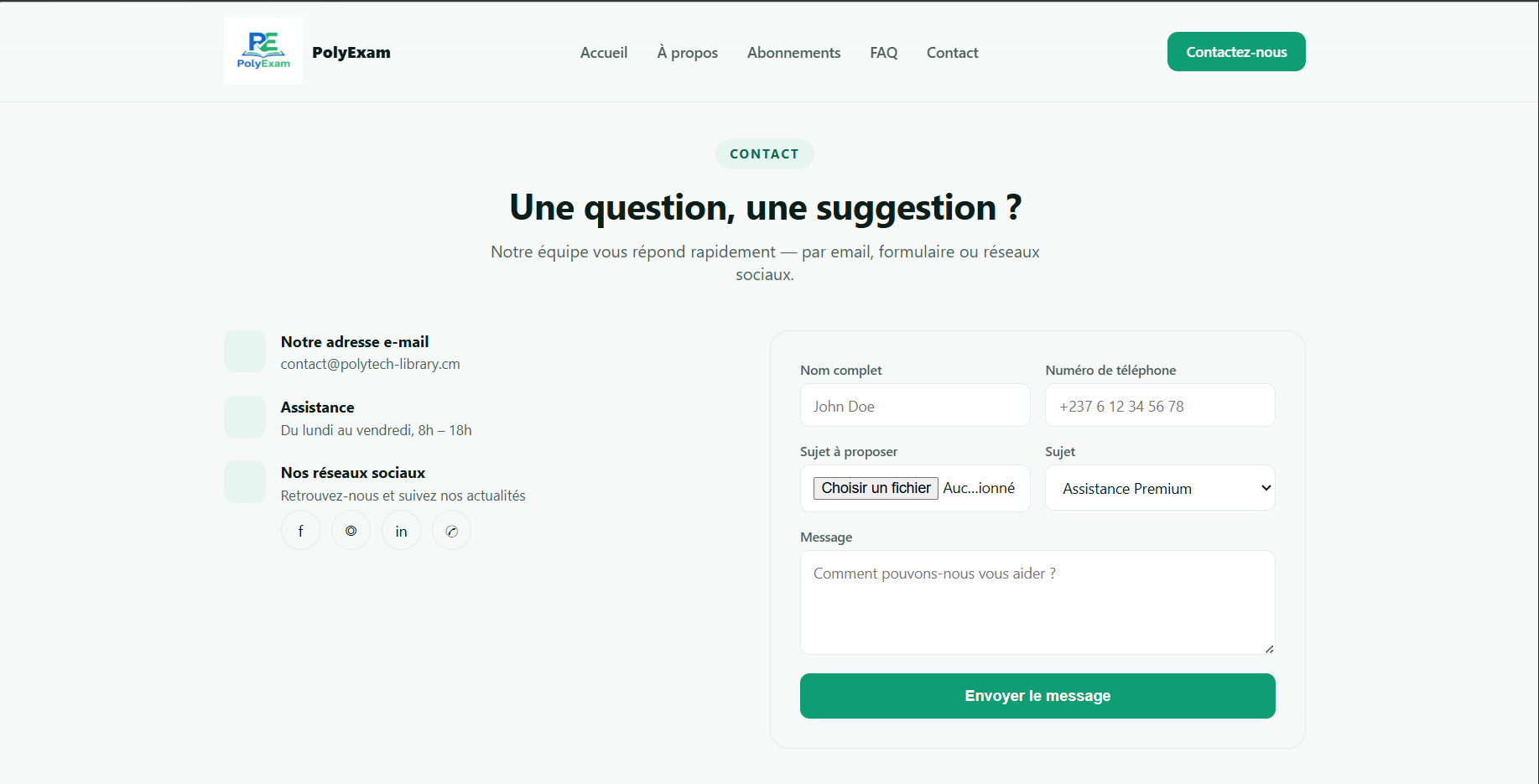Click the 'Assistance' heading on the left
Screen dimensions: 1539x784
click(317, 408)
